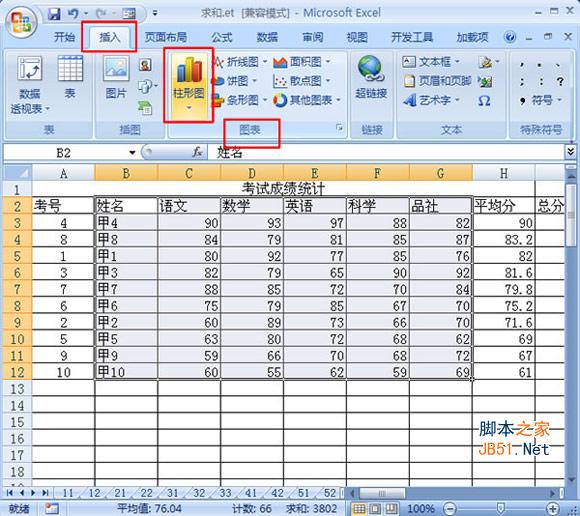Select the 插入 (Insert) tab

109,37
